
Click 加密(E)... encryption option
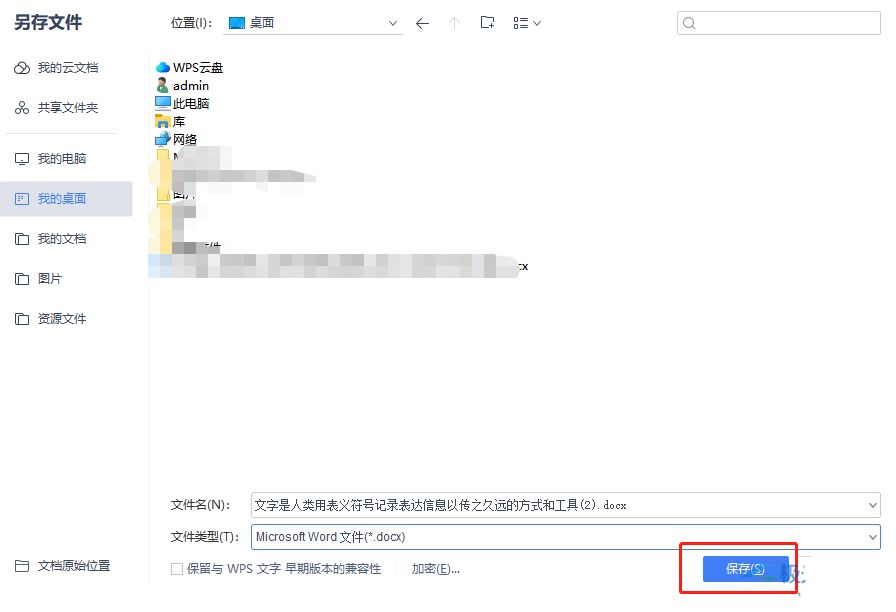pyautogui.click(x=435, y=569)
